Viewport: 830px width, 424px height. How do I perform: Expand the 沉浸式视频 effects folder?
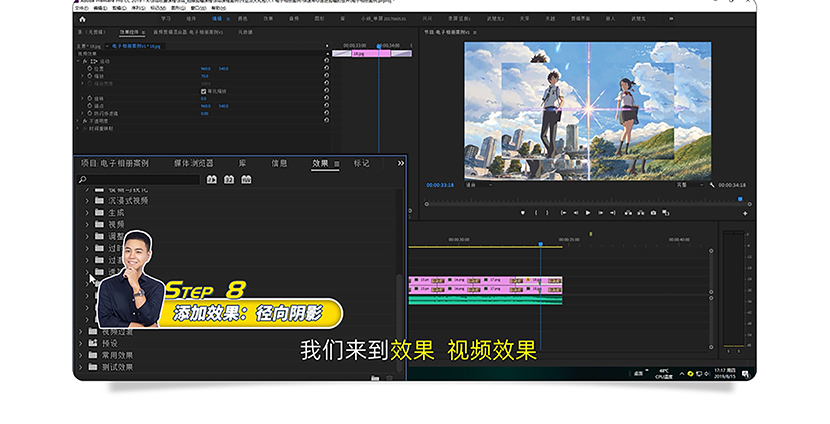point(87,201)
